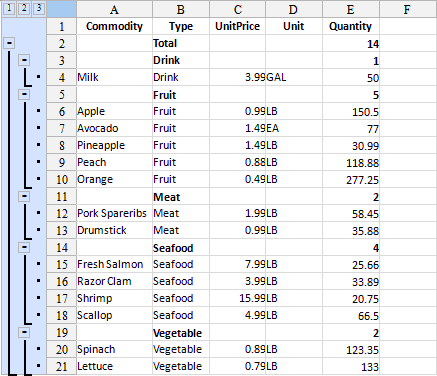Select column A header
The height and width of the screenshot is (376, 437).
(x=114, y=9)
